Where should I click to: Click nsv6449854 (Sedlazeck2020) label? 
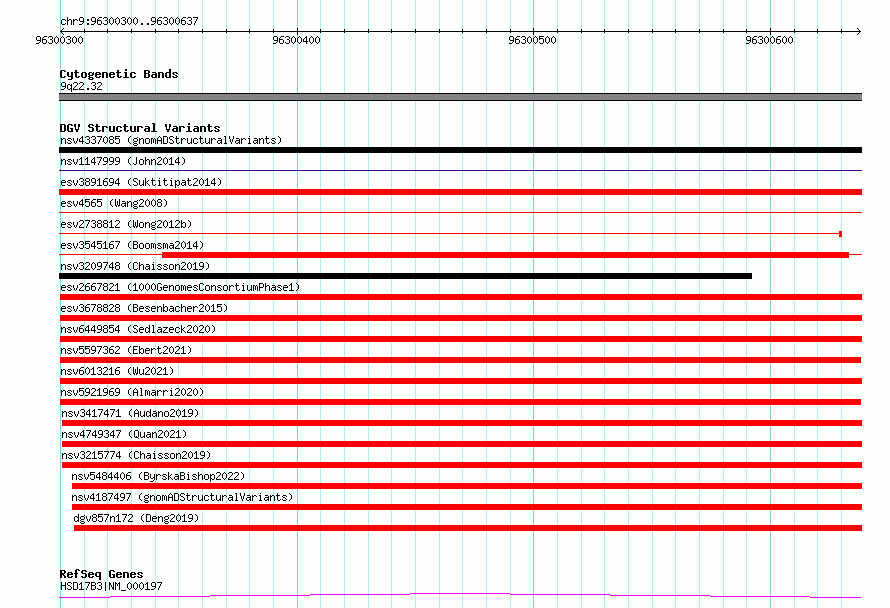pyautogui.click(x=138, y=329)
